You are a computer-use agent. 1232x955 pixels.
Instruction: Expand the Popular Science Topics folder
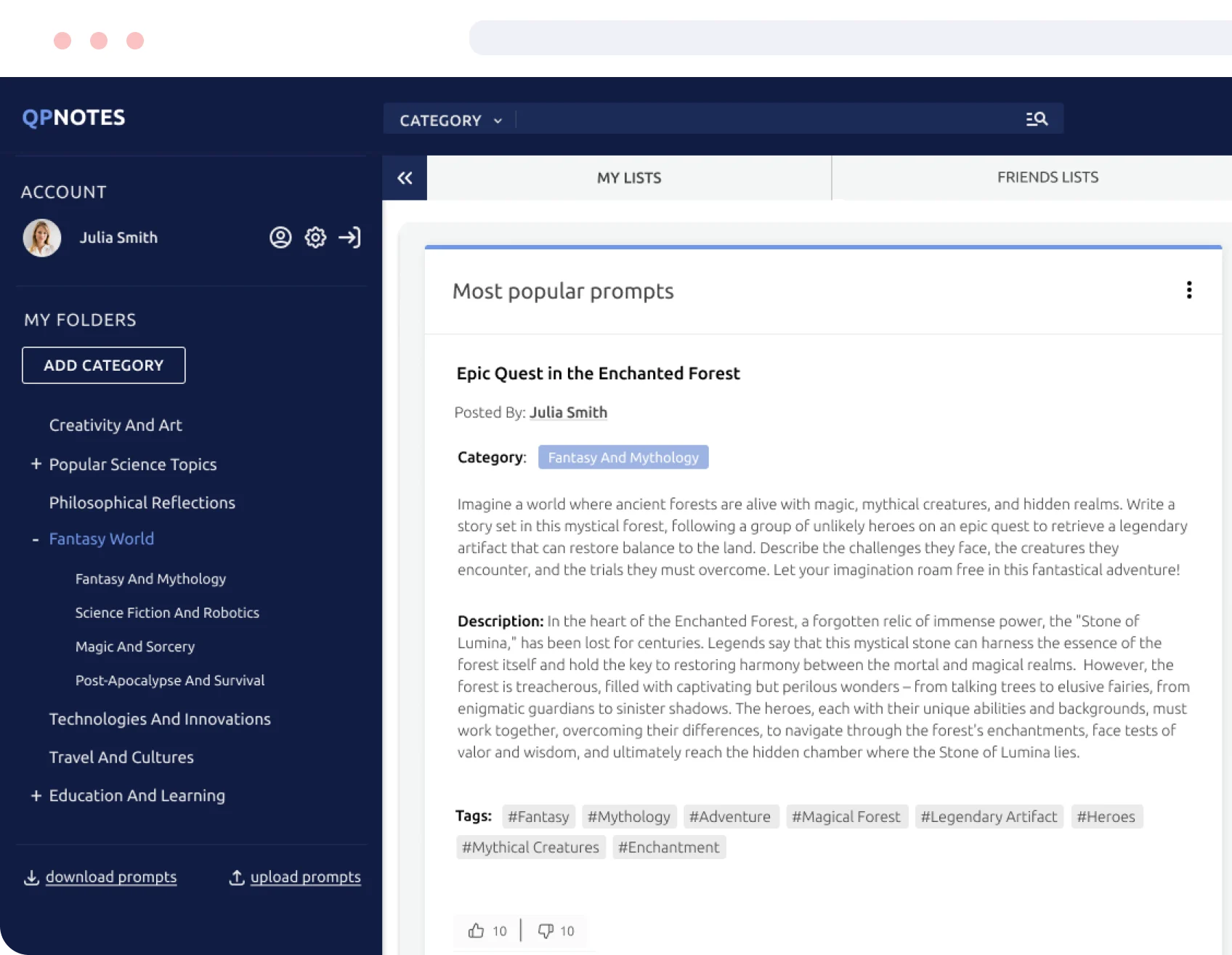click(36, 464)
